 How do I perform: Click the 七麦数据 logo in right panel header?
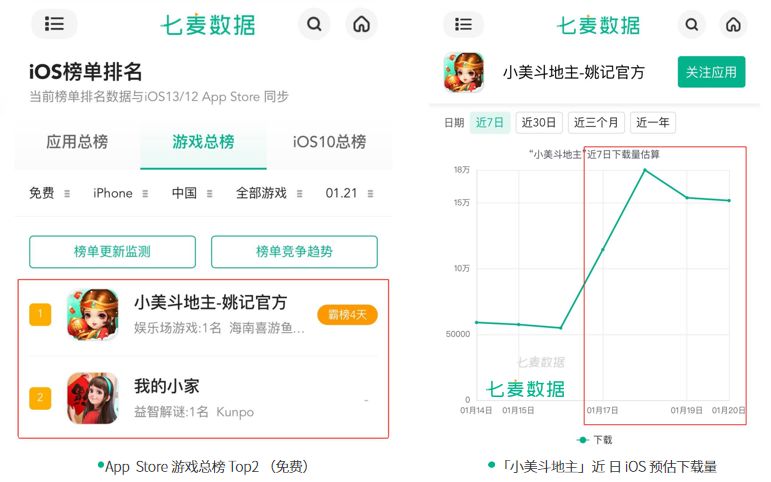point(598,25)
